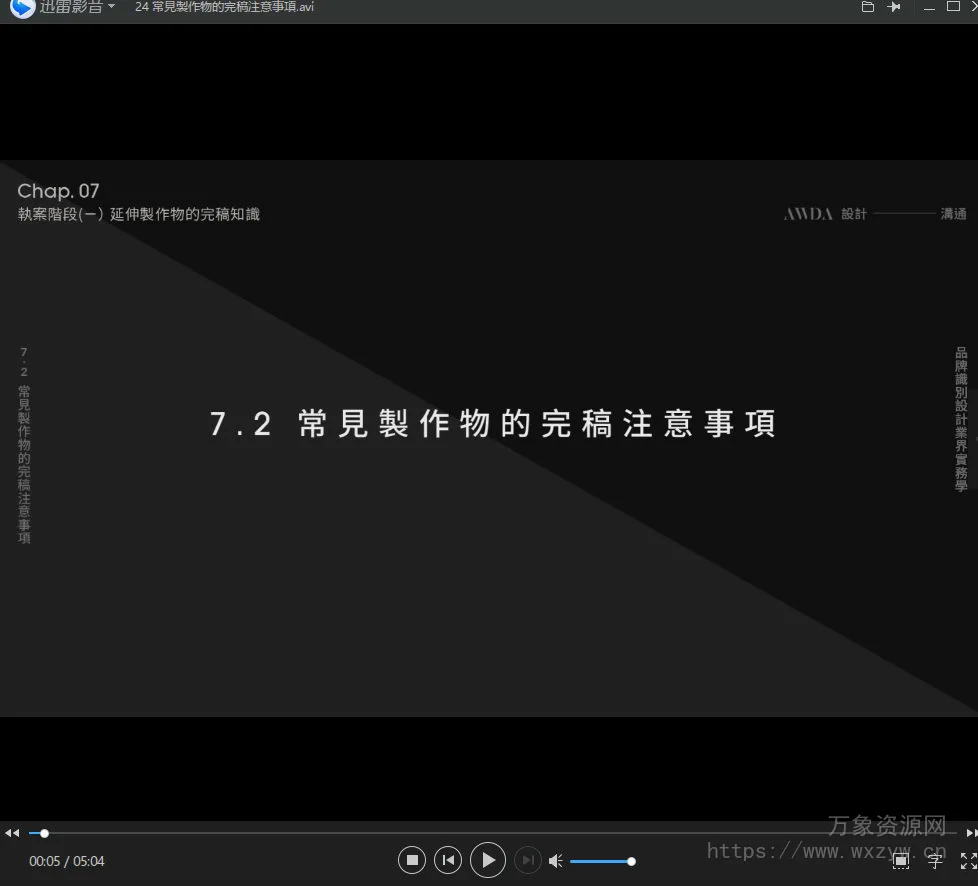Skip to the previous video

coord(448,860)
